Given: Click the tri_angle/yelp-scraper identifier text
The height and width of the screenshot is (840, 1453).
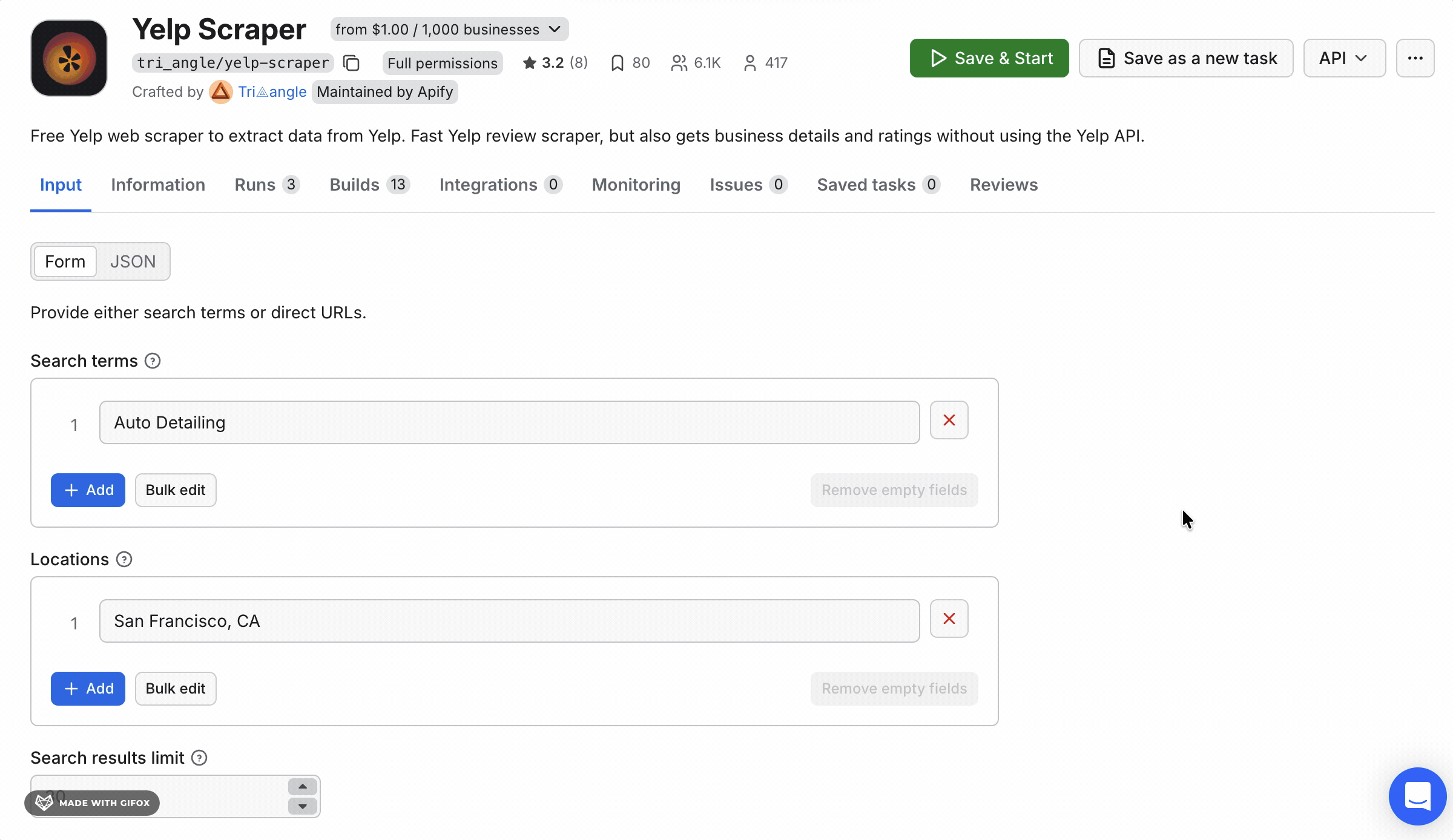Looking at the screenshot, I should point(232,63).
